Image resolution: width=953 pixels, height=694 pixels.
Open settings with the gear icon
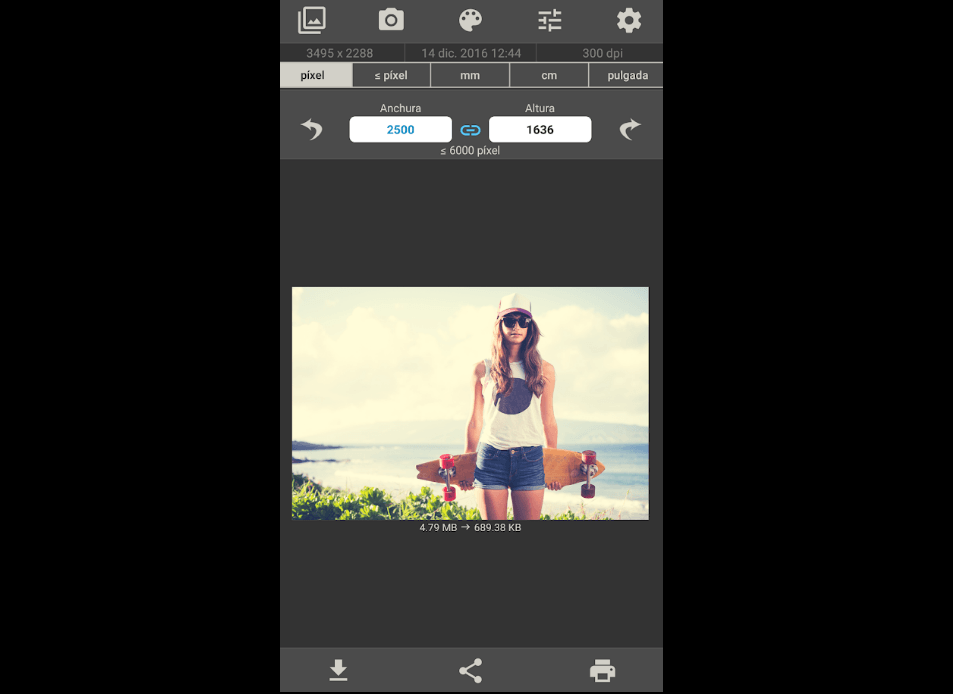click(x=628, y=21)
